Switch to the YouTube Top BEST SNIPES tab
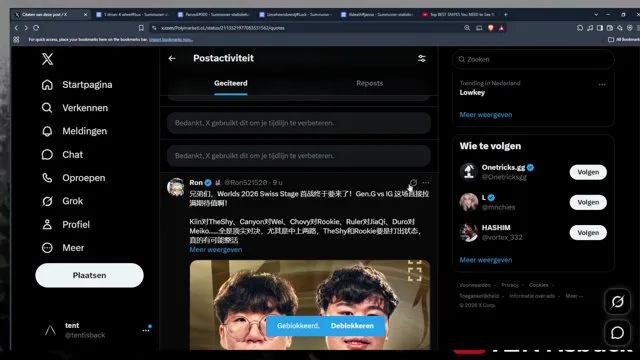Screen dimensions: 640x360 coord(458,15)
